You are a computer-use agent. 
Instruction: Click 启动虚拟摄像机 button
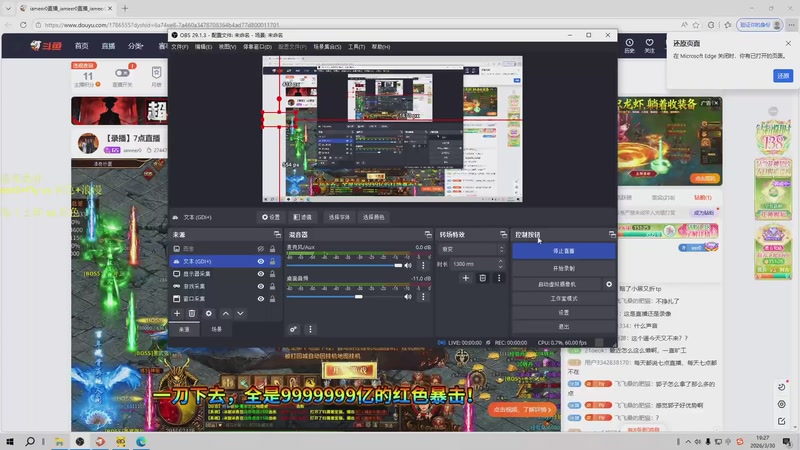coord(557,284)
